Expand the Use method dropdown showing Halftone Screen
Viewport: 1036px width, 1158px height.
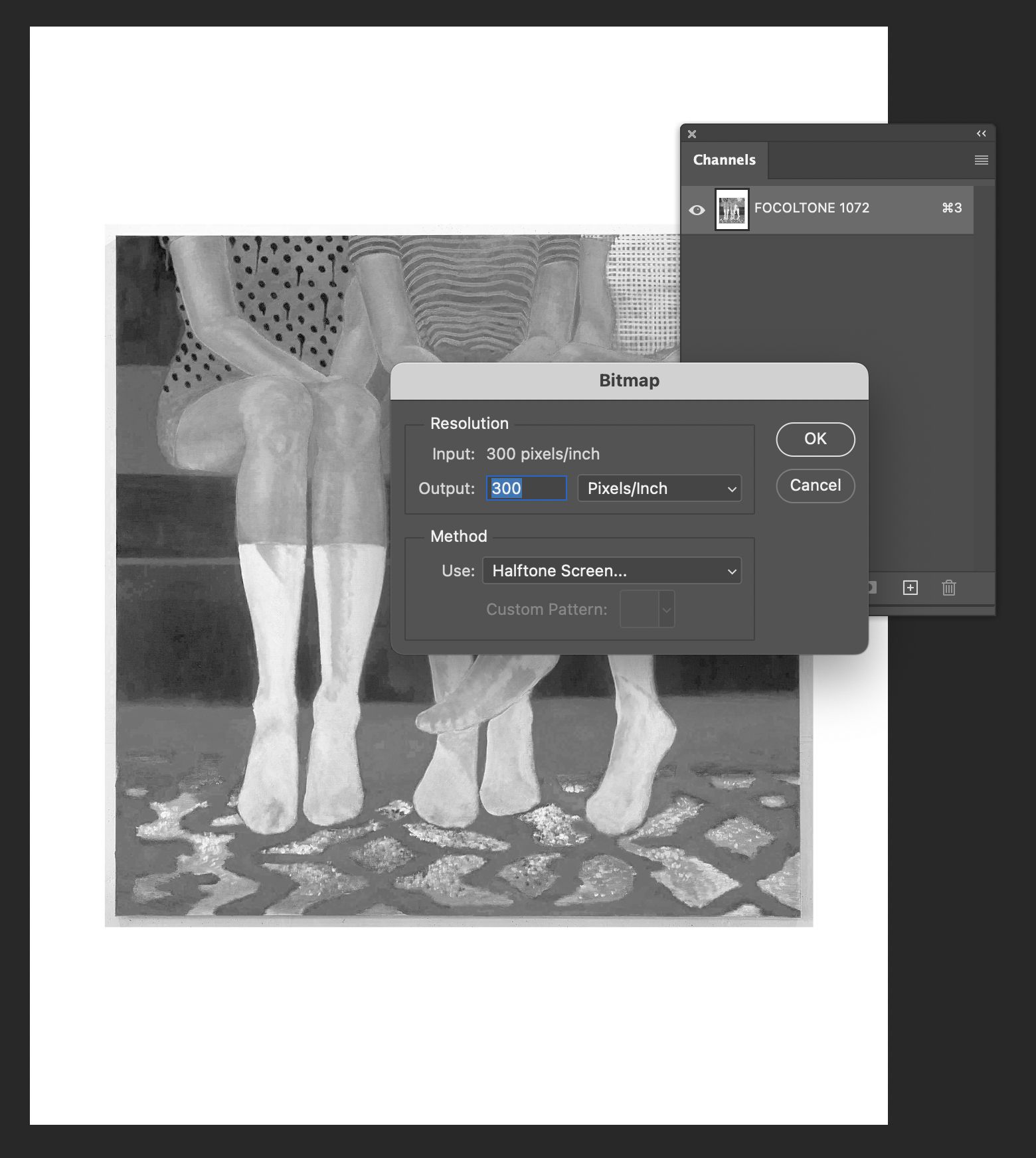[x=612, y=570]
